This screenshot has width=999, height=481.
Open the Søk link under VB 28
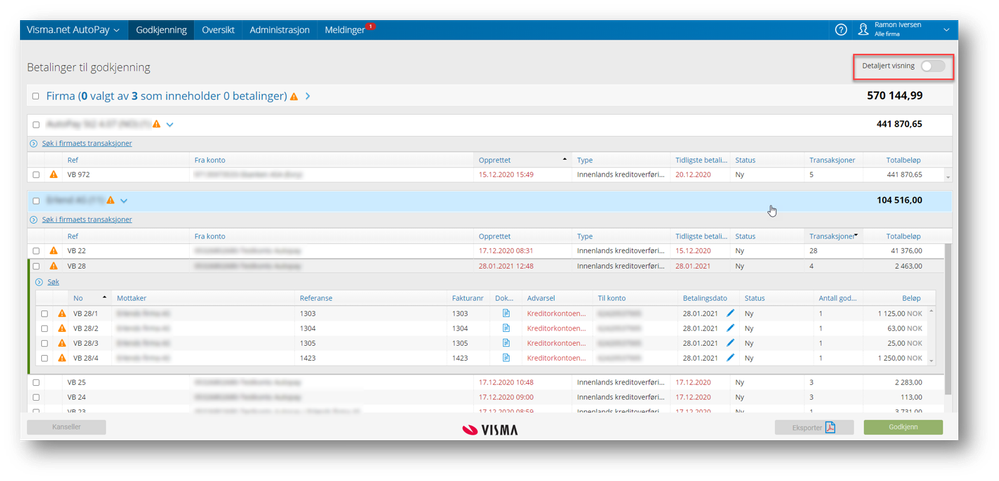[54, 282]
